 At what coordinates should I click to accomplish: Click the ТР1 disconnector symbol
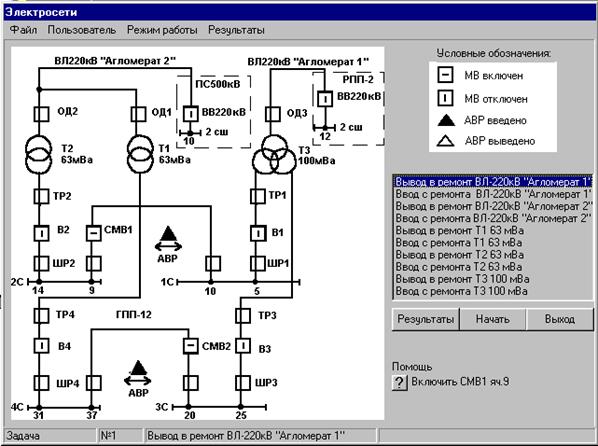tap(258, 196)
